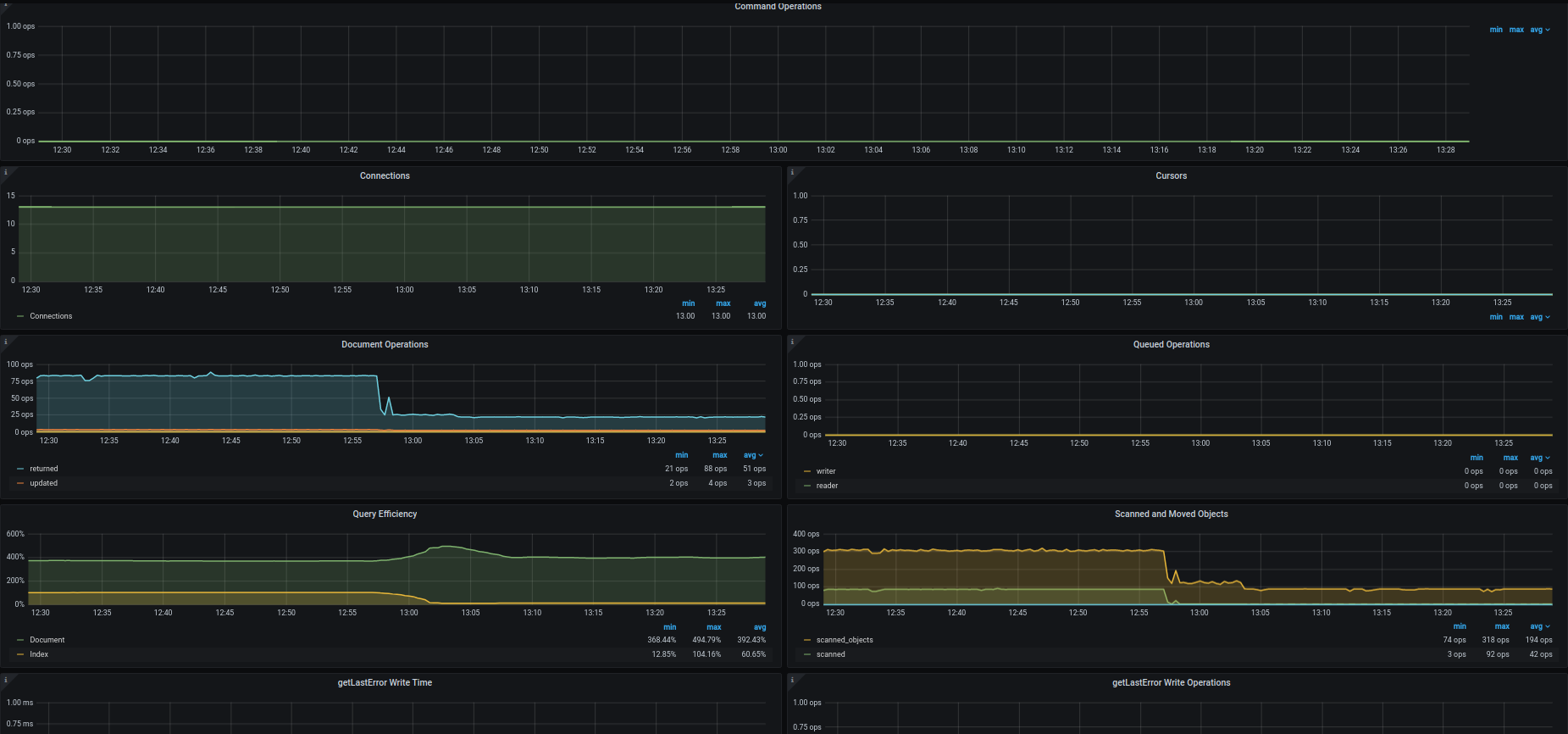Sort Queued Operations legend by min
Screen dimensions: 1568x734
click(x=1477, y=458)
